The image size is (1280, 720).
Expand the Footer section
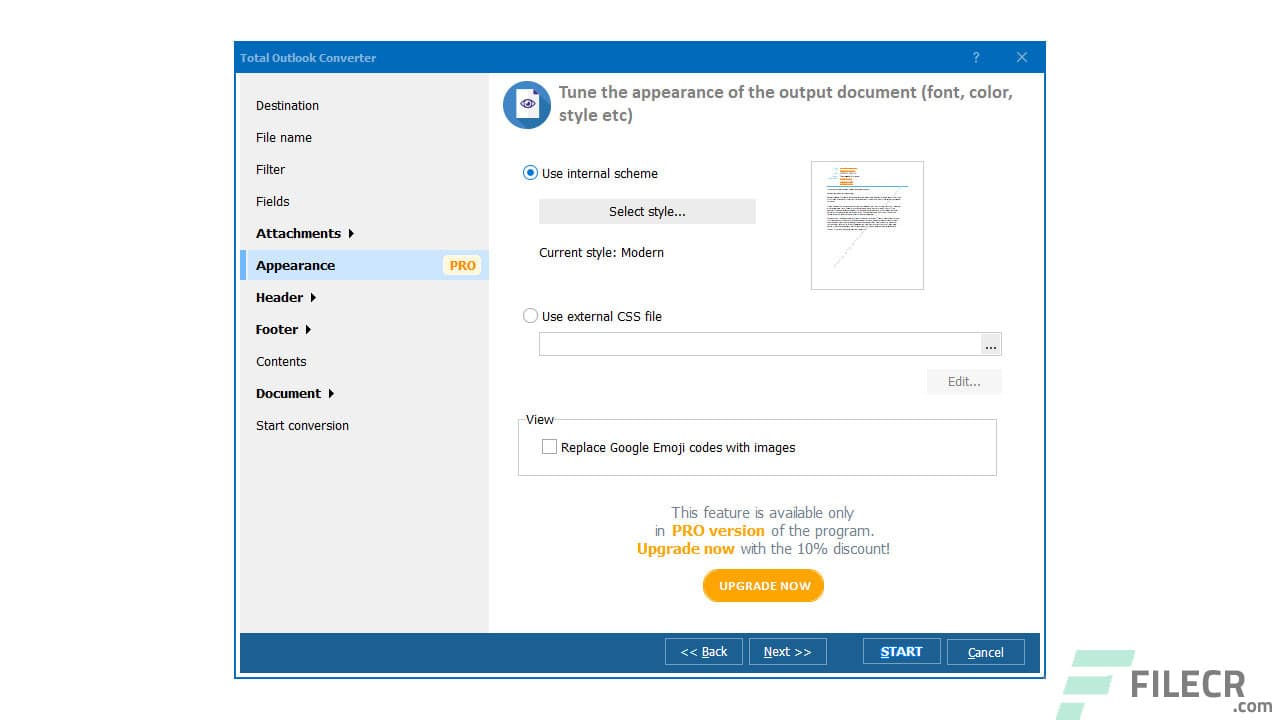tap(277, 329)
